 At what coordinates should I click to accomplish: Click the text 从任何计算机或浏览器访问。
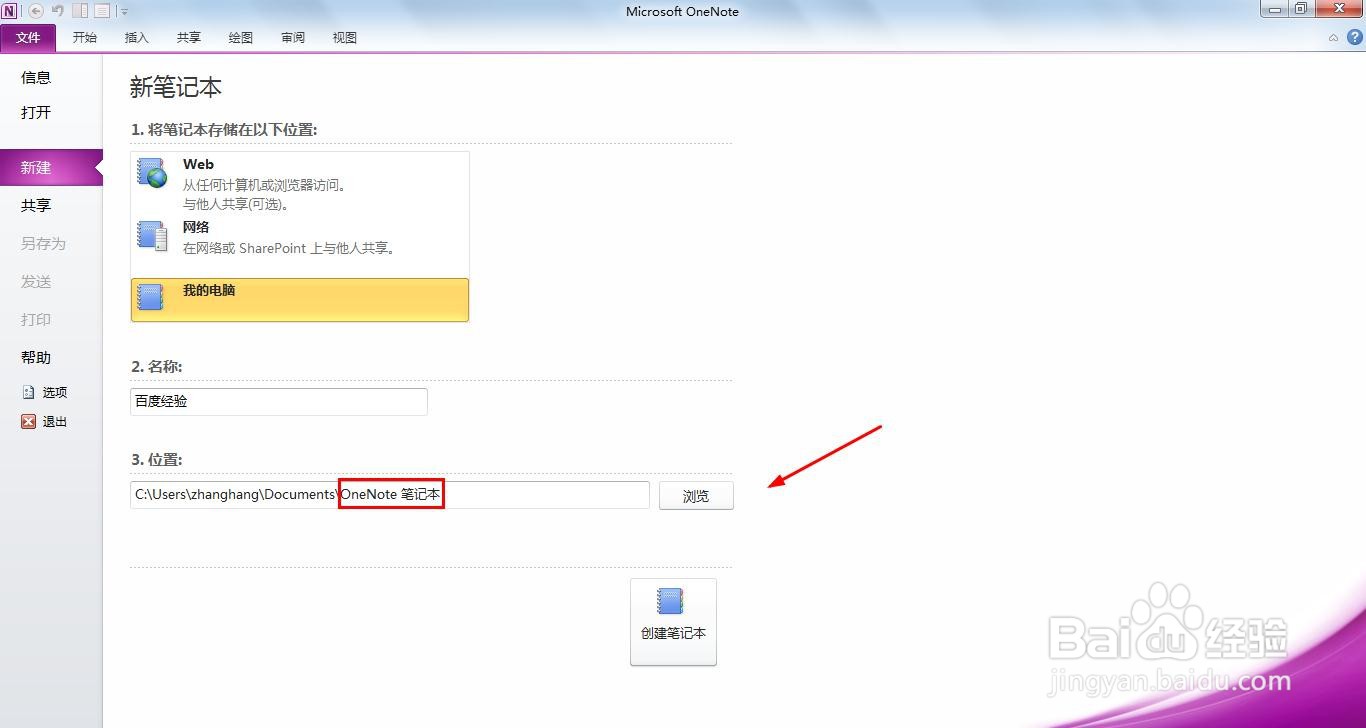click(x=265, y=185)
